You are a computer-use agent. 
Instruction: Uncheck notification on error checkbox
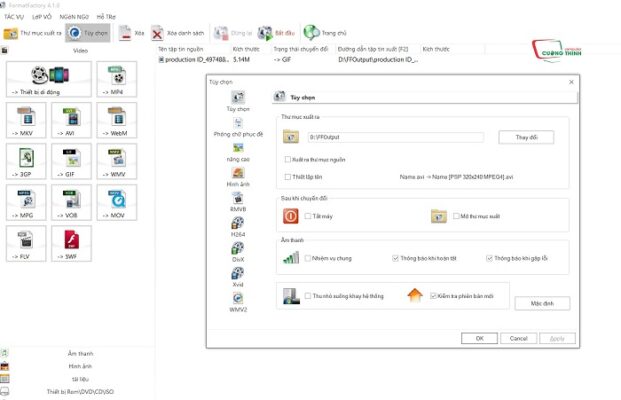click(489, 258)
